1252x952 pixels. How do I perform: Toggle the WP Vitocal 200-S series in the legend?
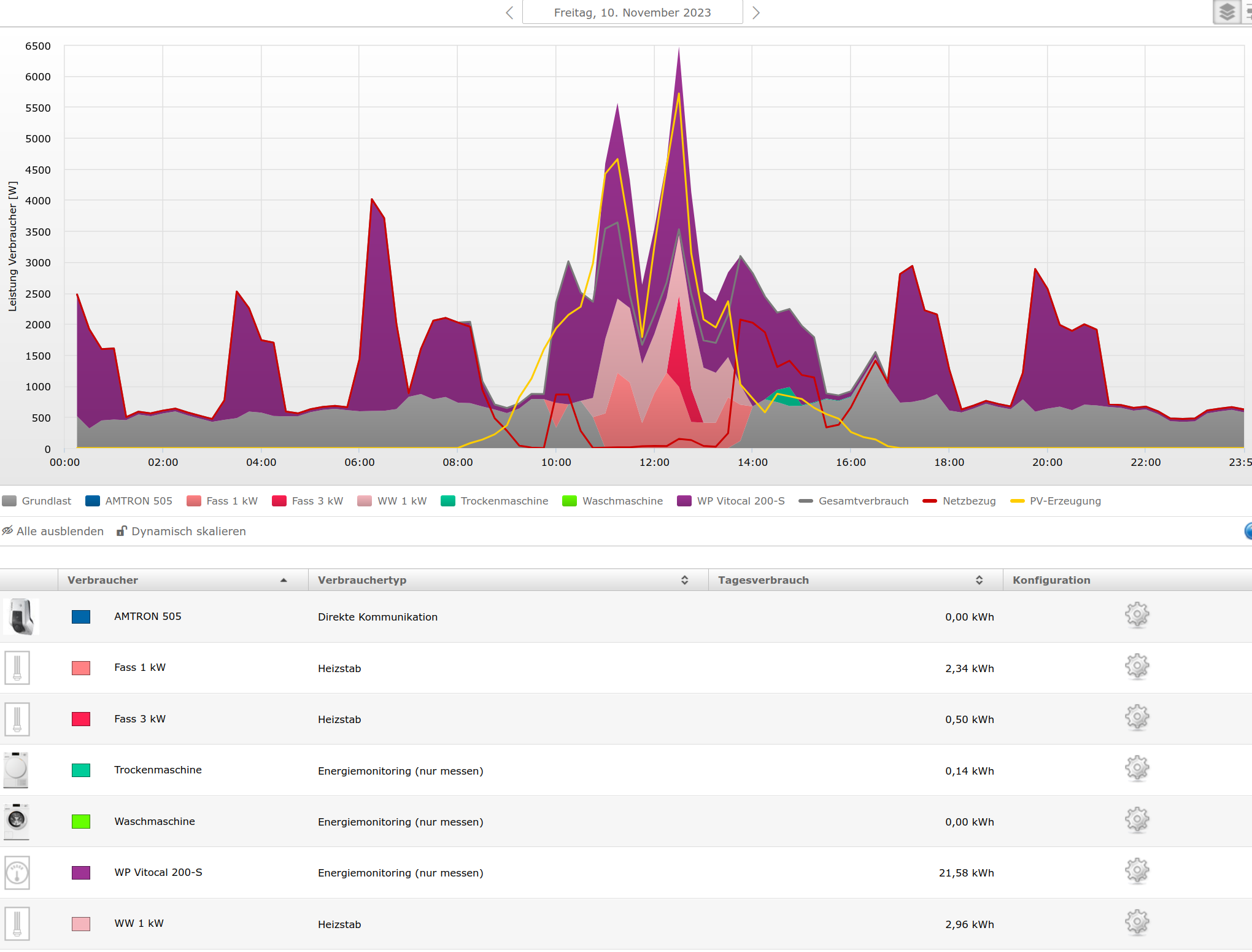[731, 501]
